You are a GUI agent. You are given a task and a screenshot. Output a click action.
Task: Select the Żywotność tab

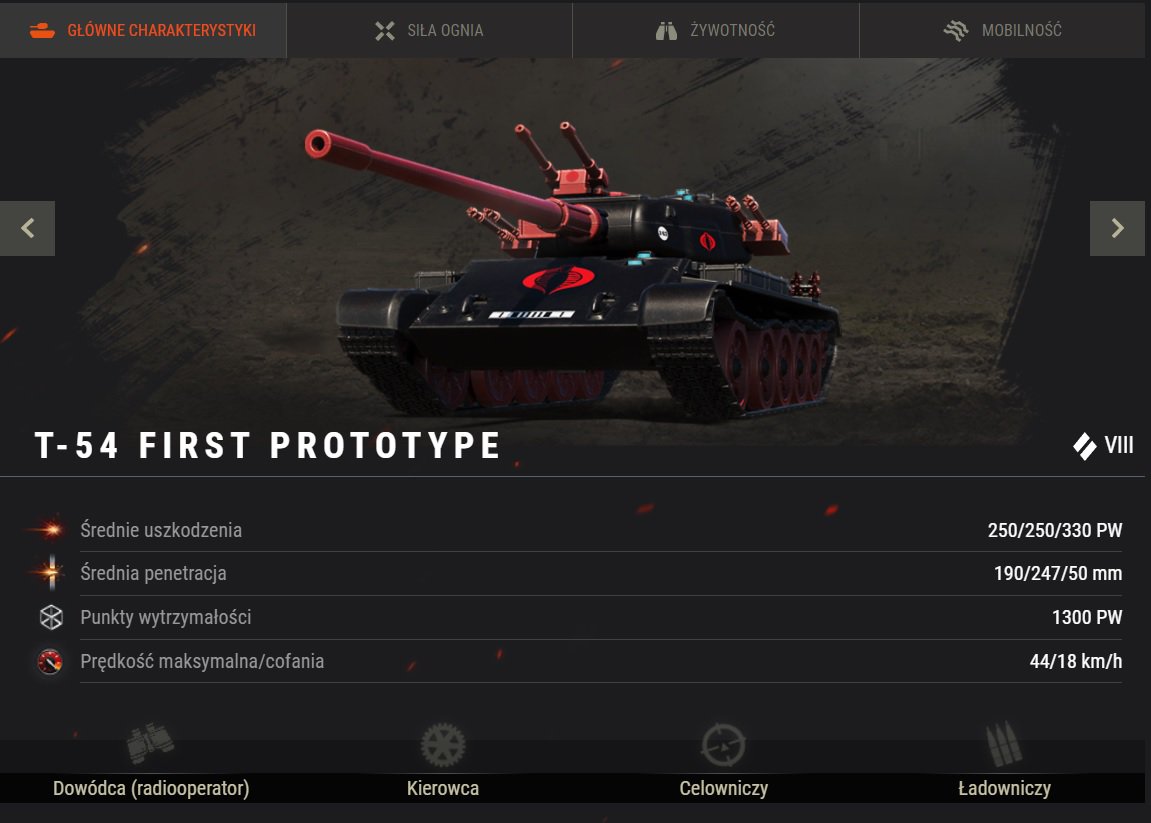(716, 29)
